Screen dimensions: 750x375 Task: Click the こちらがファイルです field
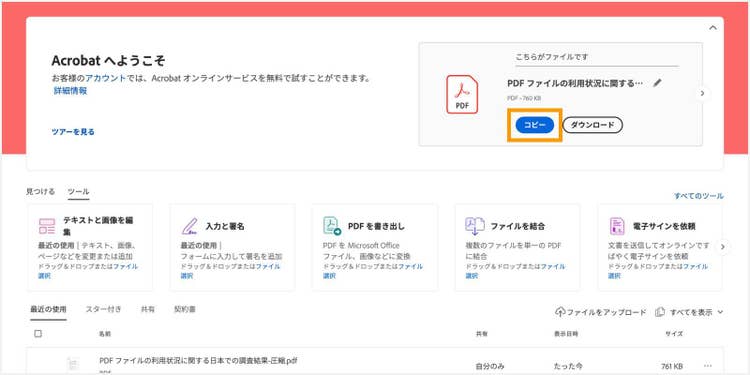[x=596, y=57]
